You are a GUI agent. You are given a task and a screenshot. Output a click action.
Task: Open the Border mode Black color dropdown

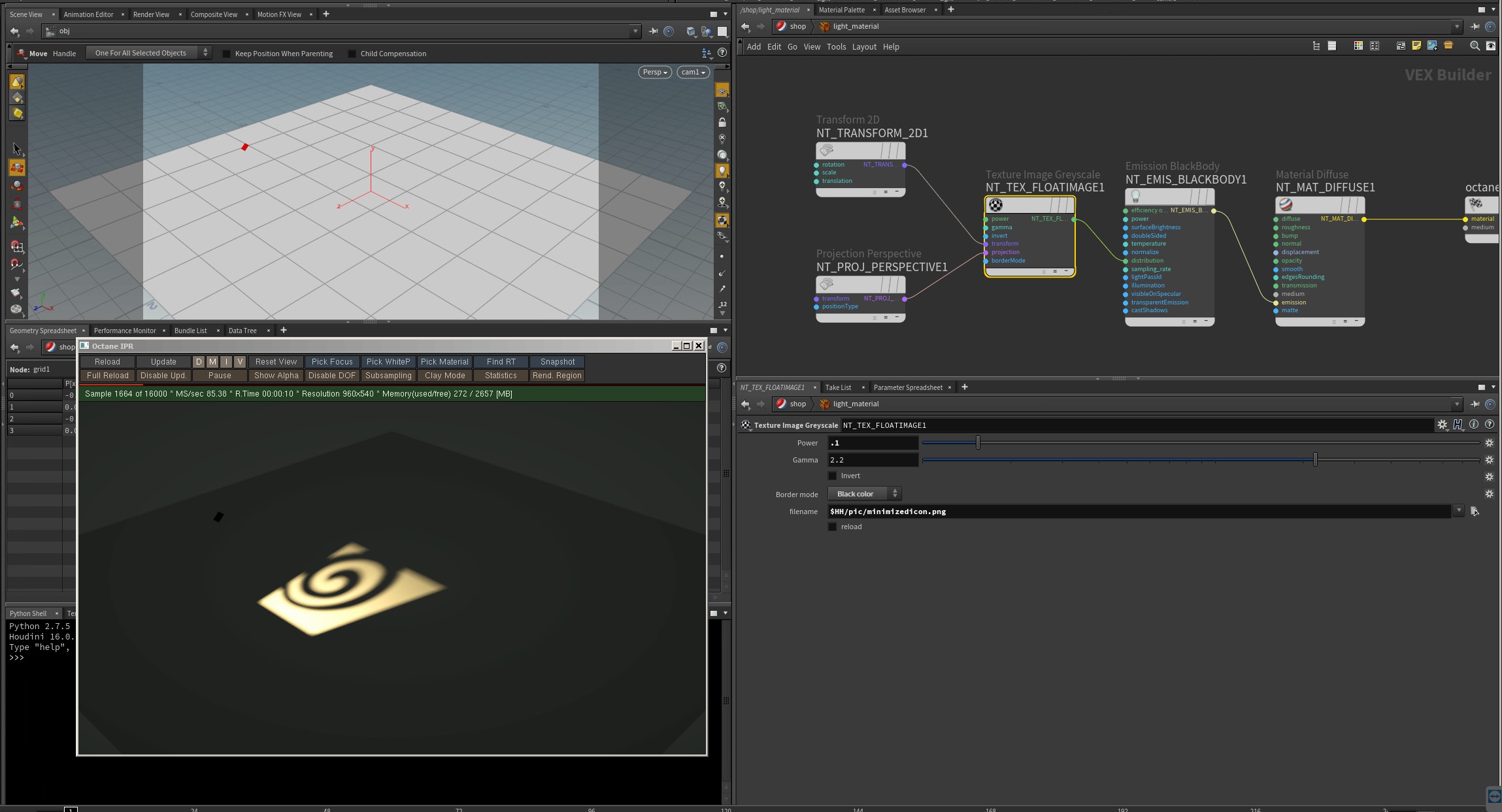(x=864, y=494)
